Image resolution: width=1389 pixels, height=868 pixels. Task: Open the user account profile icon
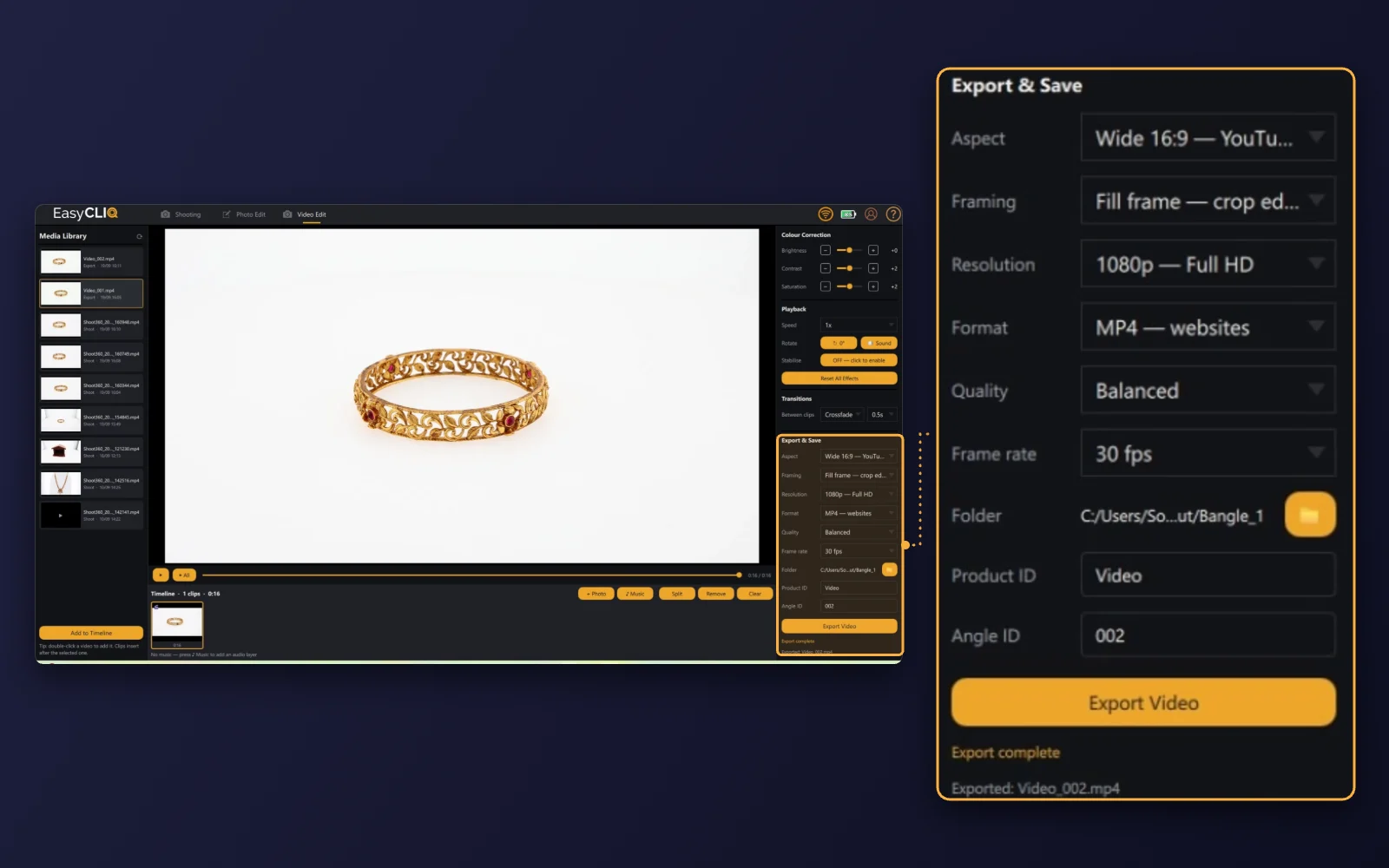coord(871,214)
